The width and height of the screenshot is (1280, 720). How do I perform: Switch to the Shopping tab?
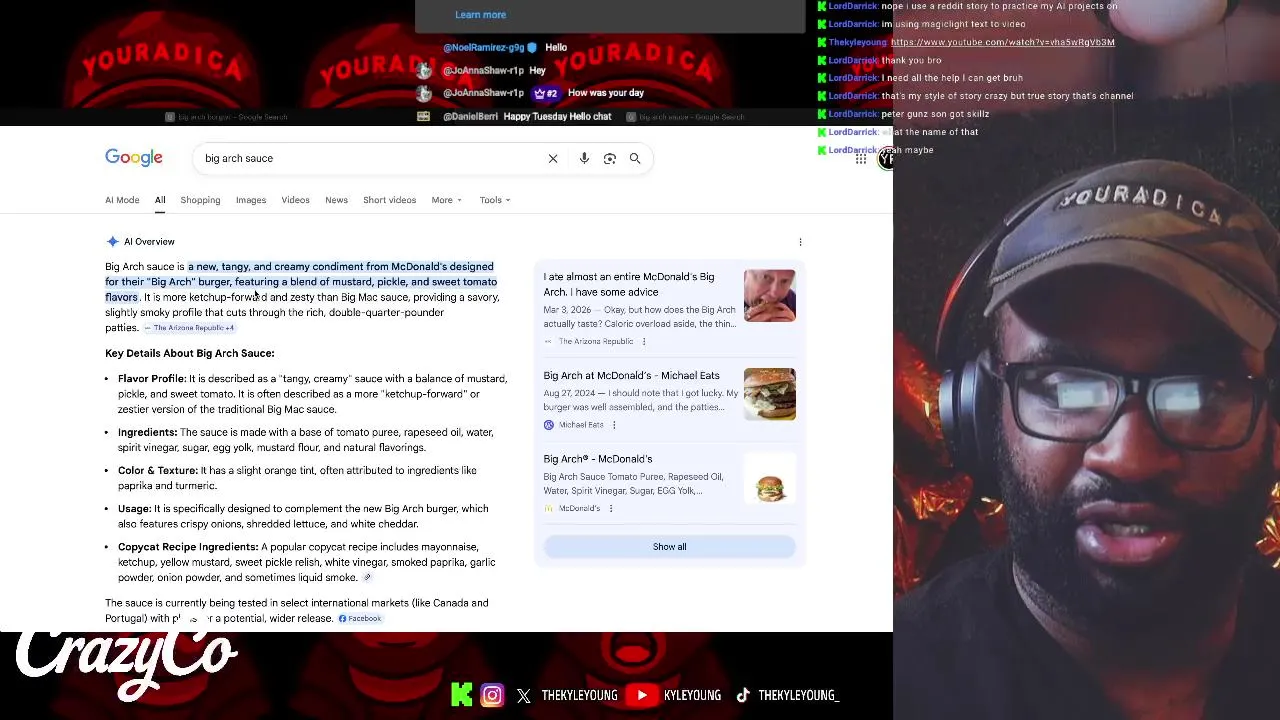click(x=200, y=200)
